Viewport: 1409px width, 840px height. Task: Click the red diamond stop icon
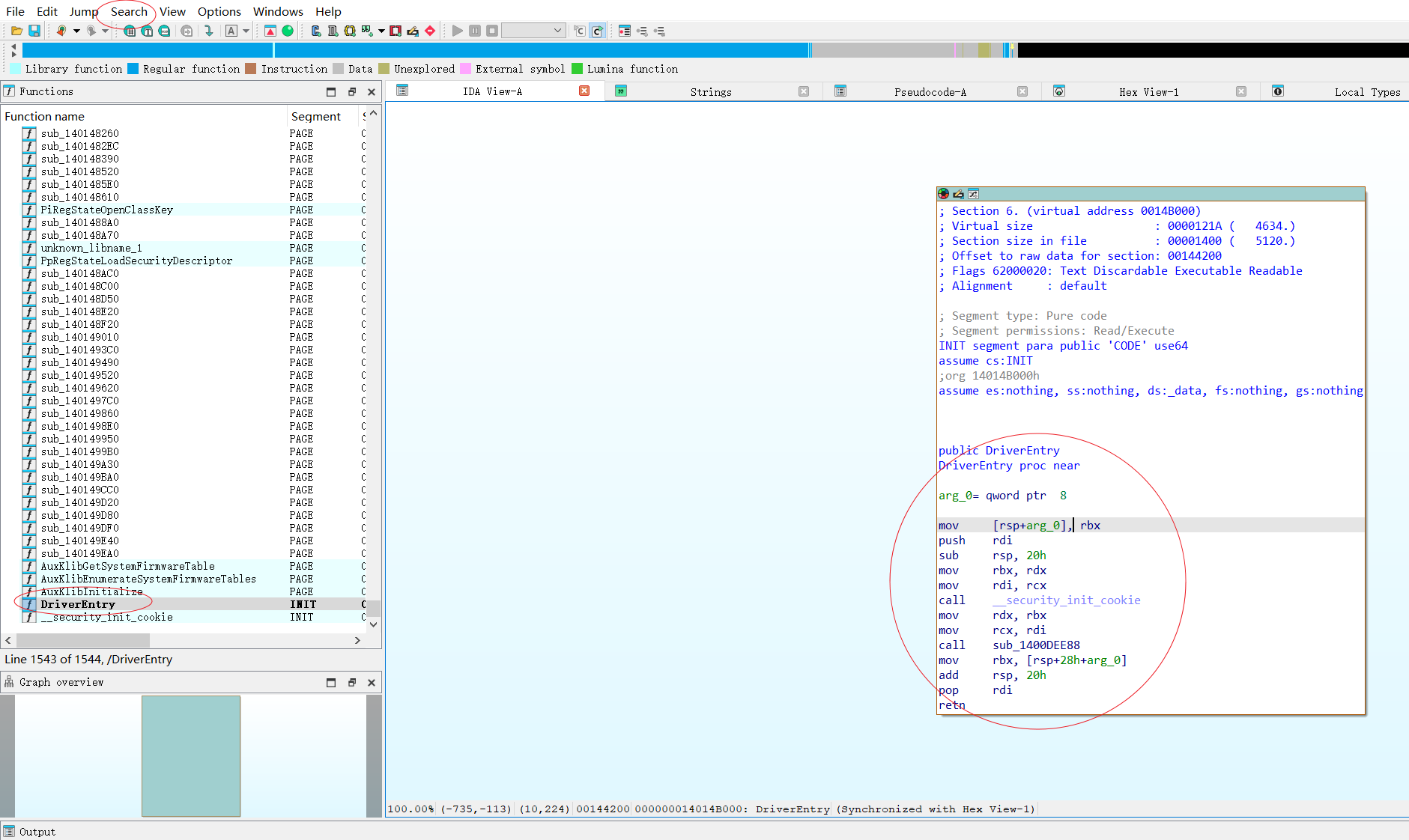[x=430, y=31]
